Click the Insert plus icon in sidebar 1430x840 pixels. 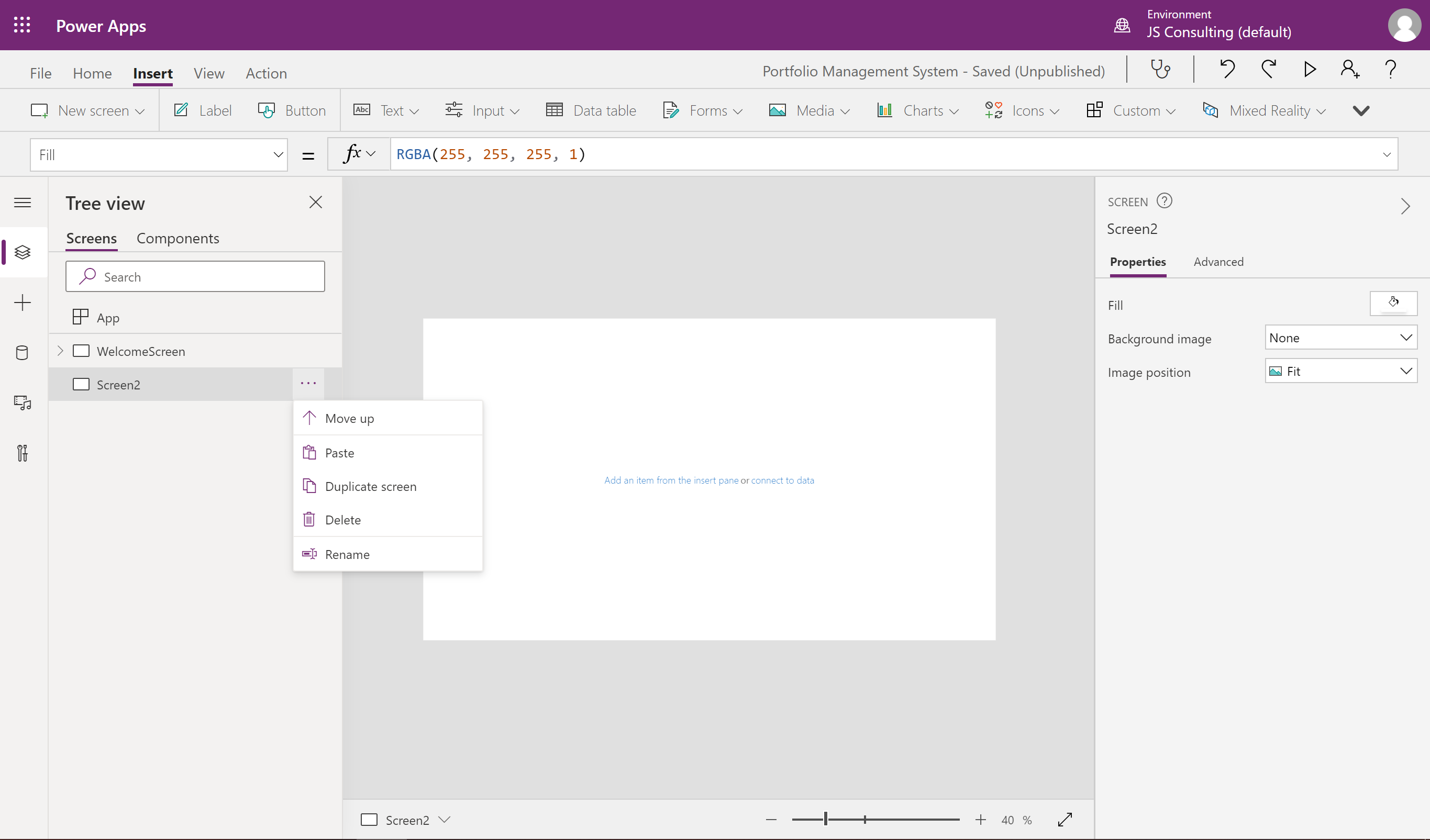[x=22, y=303]
